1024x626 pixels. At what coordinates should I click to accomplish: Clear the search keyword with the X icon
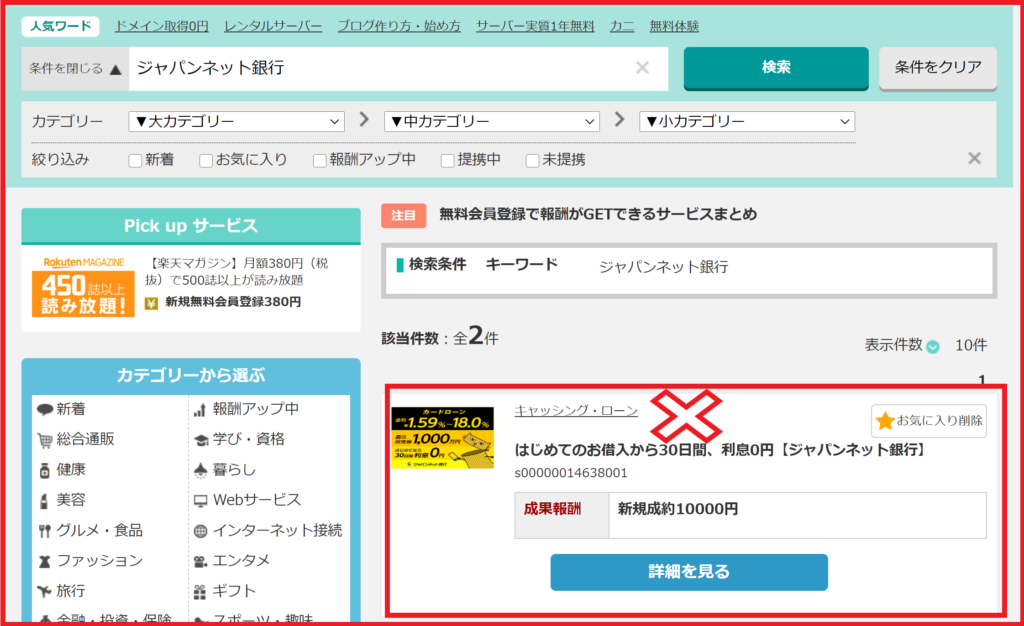(643, 67)
